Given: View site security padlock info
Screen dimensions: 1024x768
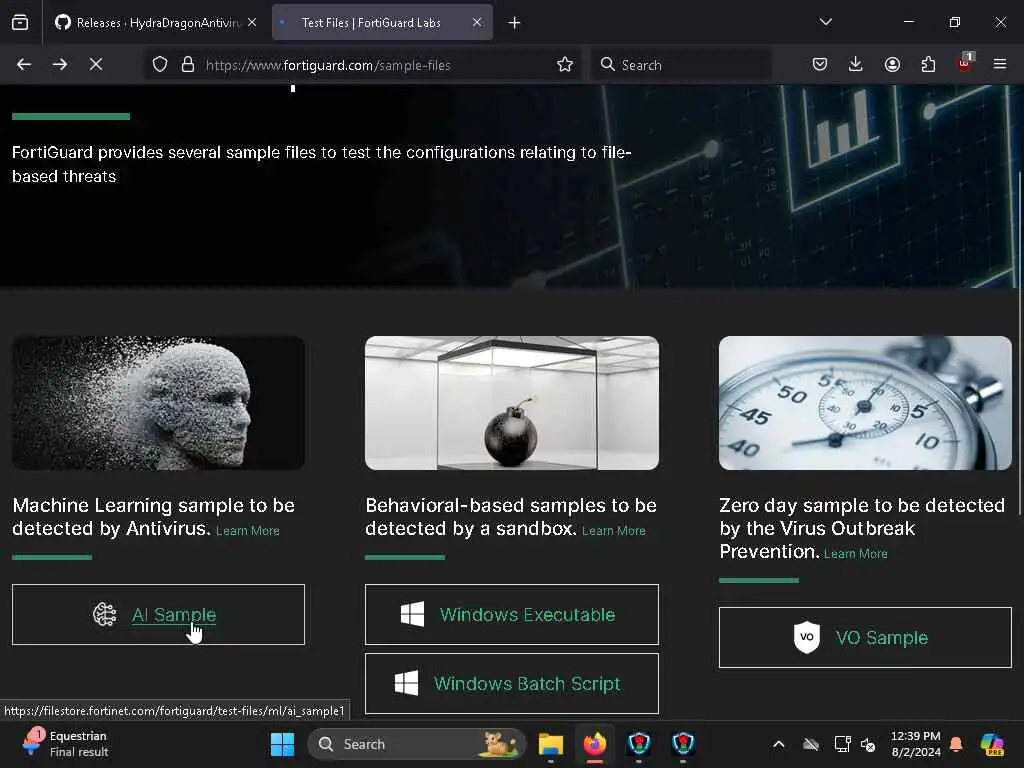Looking at the screenshot, I should [x=188, y=65].
